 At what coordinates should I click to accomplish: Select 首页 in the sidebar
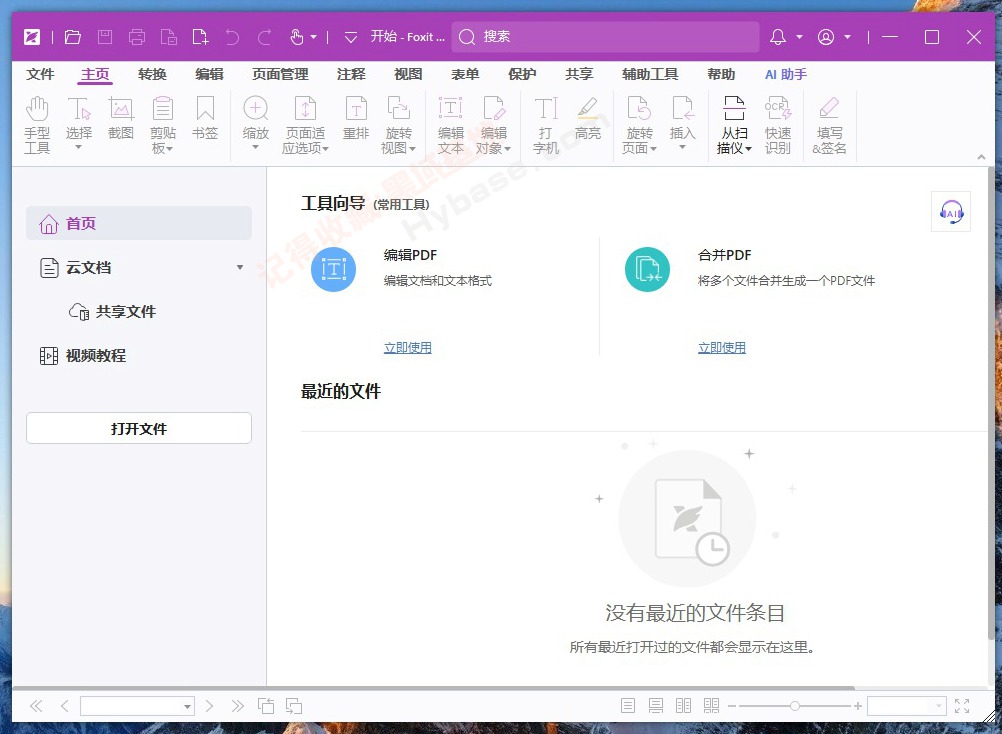pyautogui.click(x=139, y=223)
